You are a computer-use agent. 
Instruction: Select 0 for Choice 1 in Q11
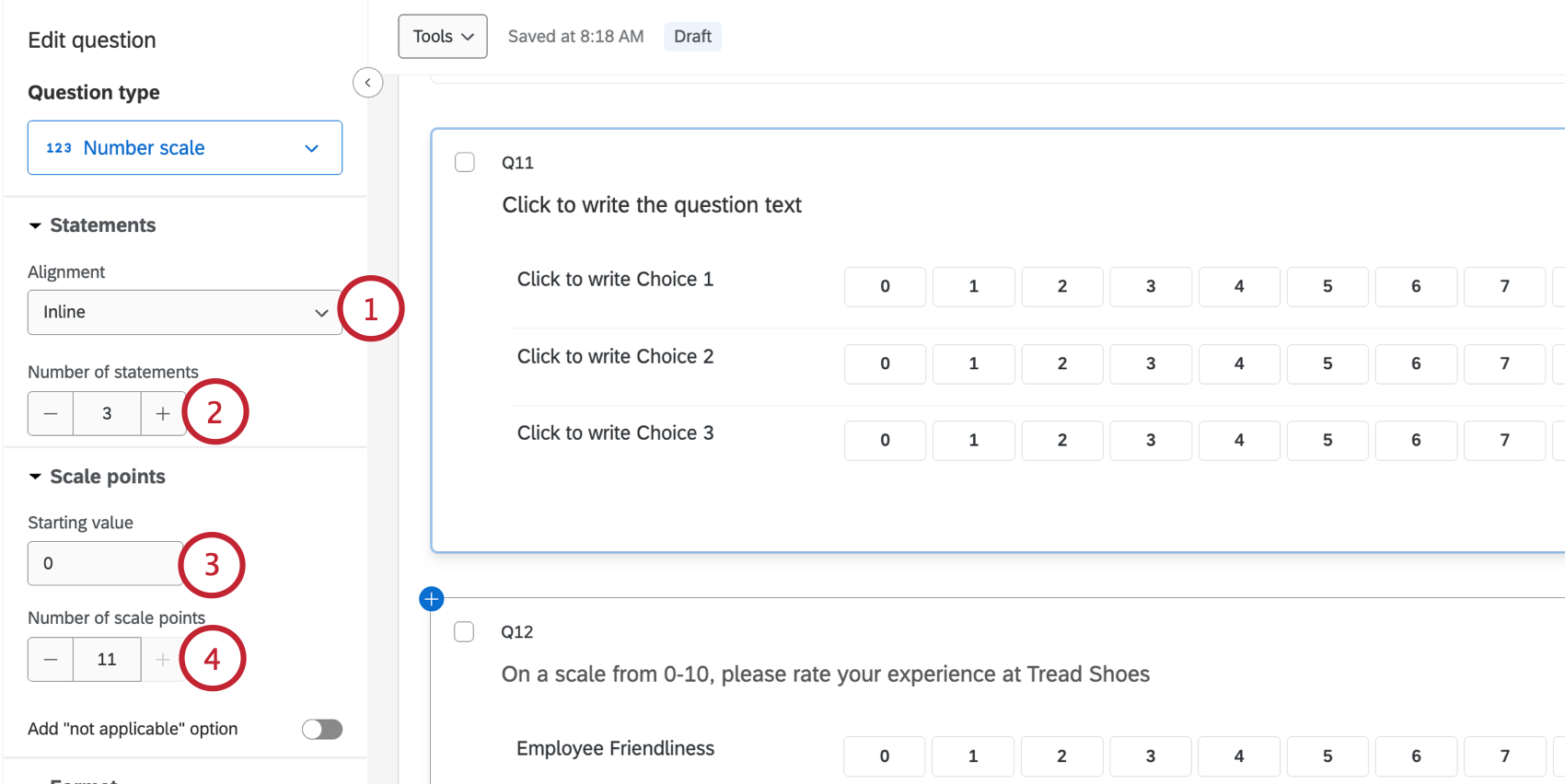(885, 286)
